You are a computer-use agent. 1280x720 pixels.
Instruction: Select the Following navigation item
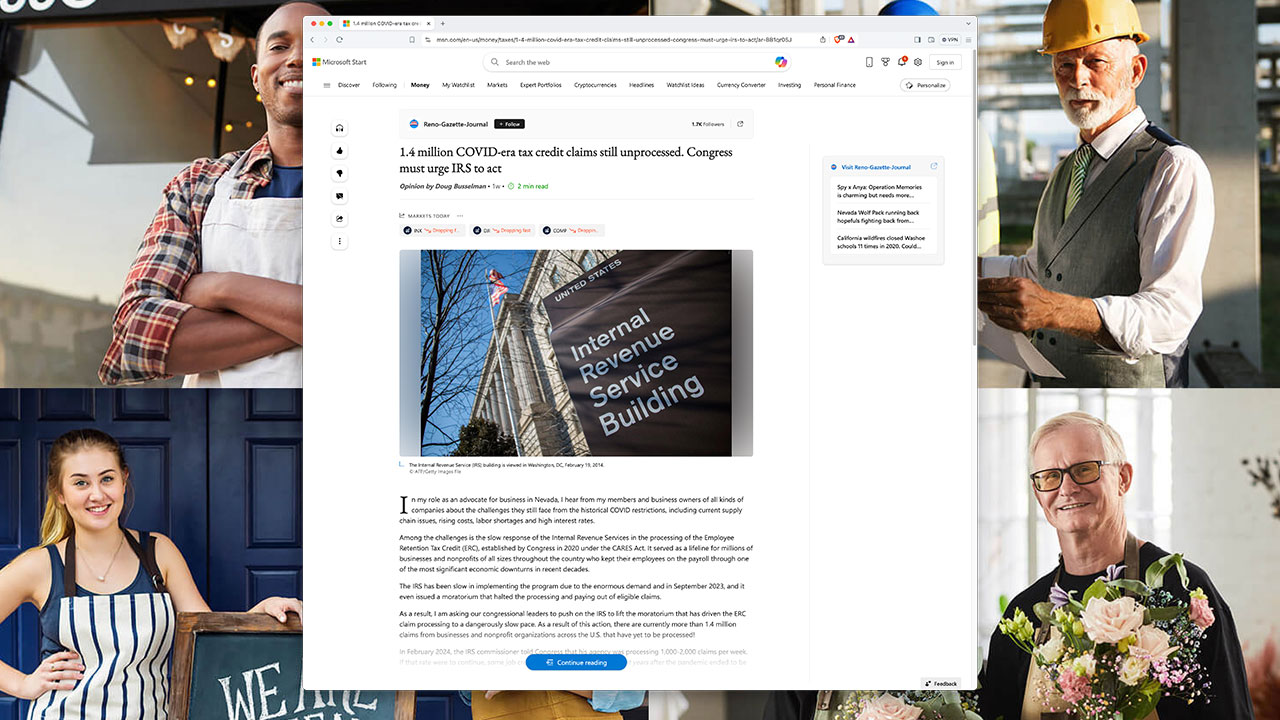385,85
